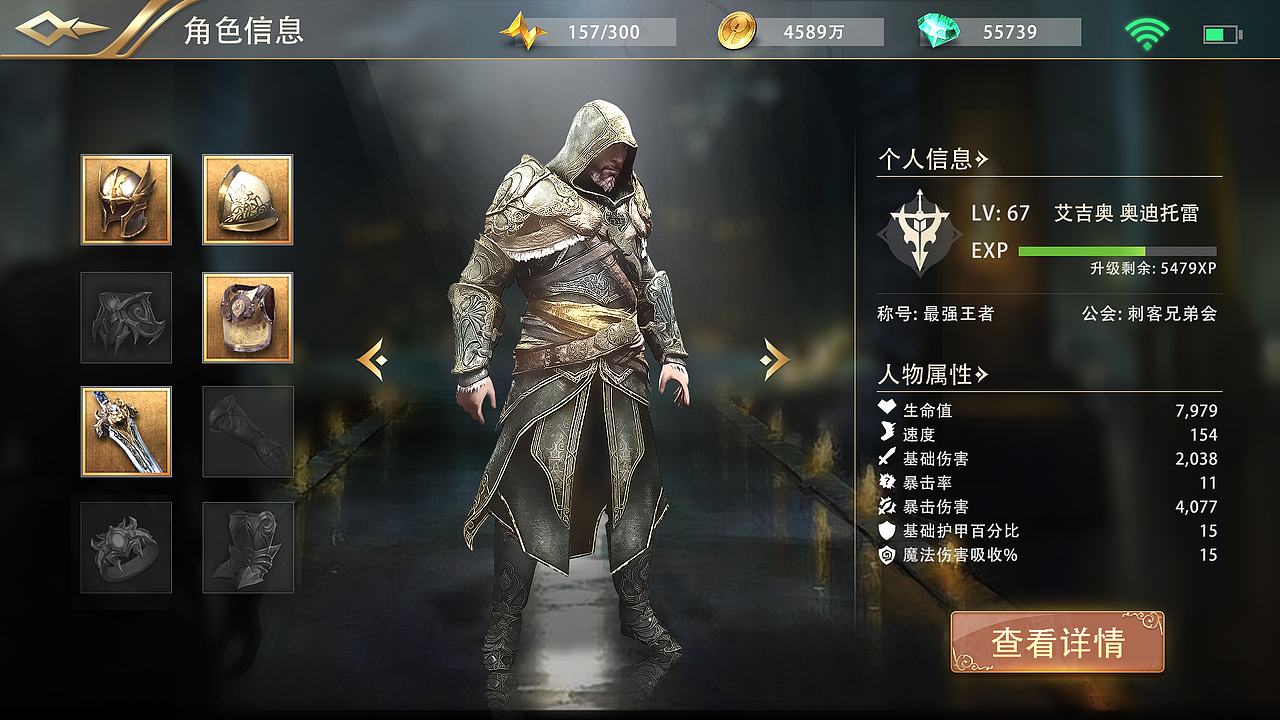1280x720 pixels.
Task: Click the green EXP progress bar
Action: coord(1117,251)
